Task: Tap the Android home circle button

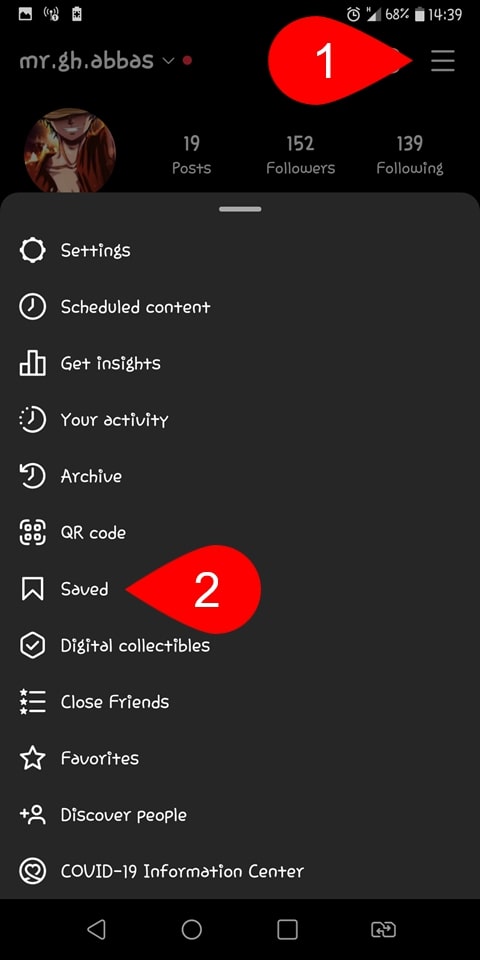Action: click(192, 929)
